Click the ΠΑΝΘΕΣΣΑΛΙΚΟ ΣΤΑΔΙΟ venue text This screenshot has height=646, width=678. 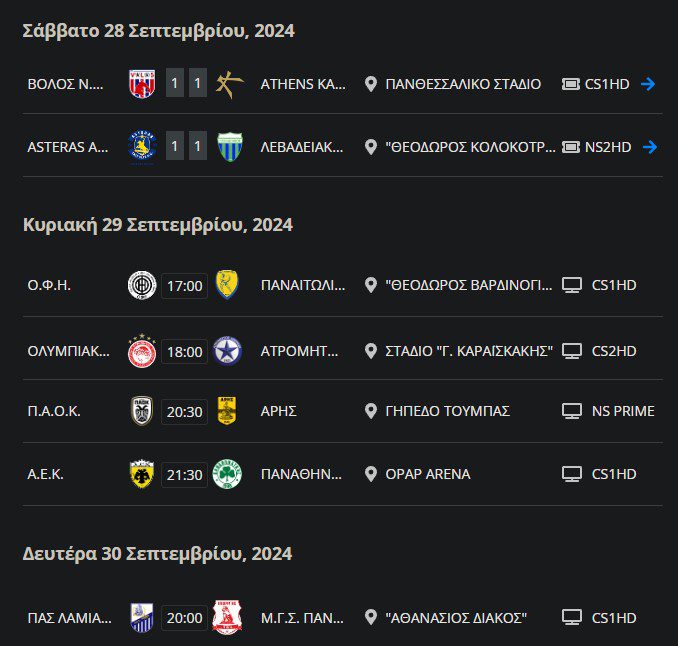click(x=463, y=84)
